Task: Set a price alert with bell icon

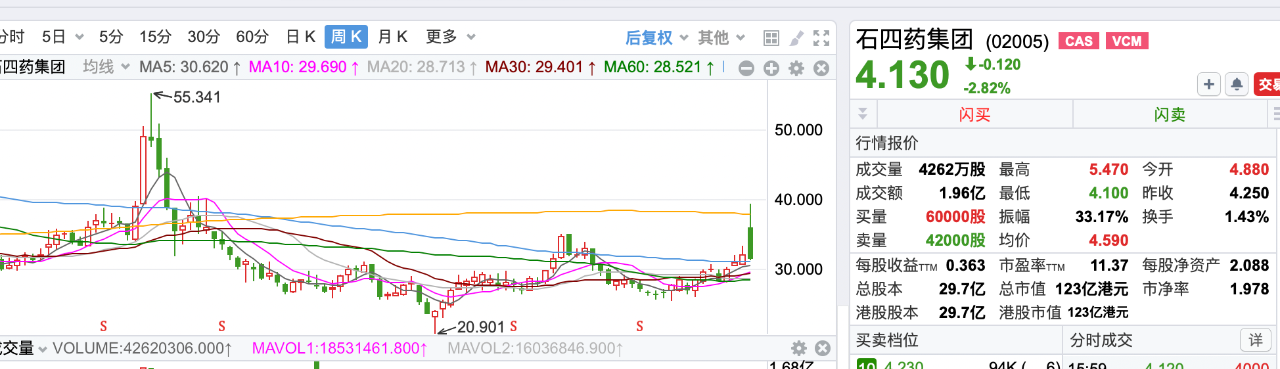Action: tap(1236, 84)
